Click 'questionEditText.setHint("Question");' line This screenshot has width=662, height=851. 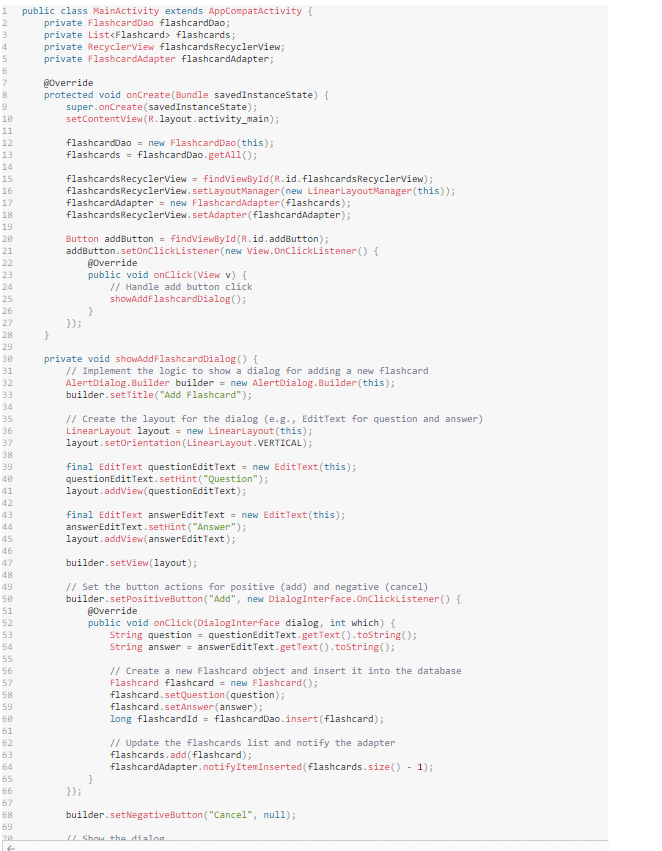tap(167, 479)
